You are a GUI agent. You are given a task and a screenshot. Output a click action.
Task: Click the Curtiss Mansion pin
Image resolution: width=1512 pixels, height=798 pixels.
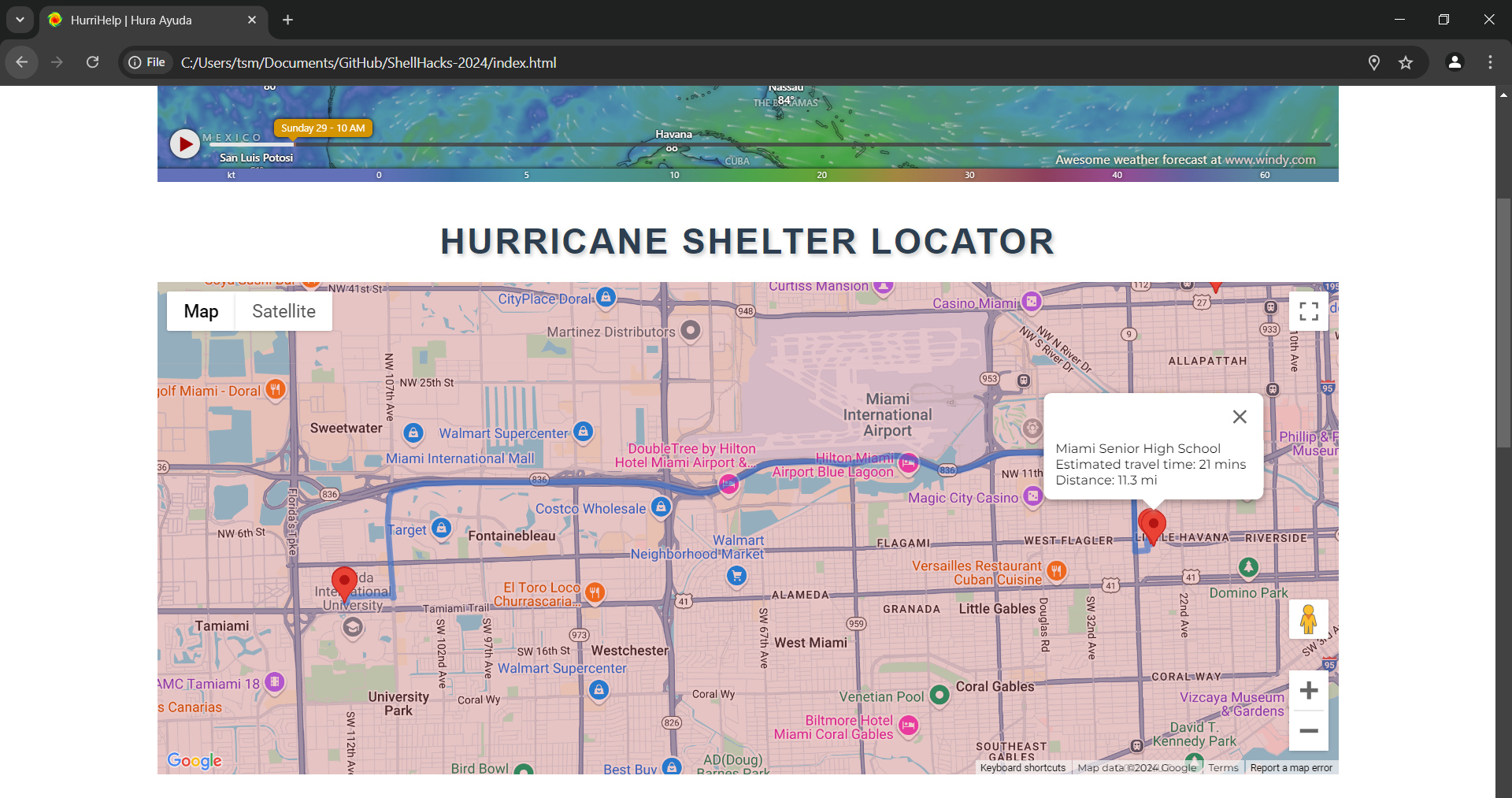[x=884, y=288]
